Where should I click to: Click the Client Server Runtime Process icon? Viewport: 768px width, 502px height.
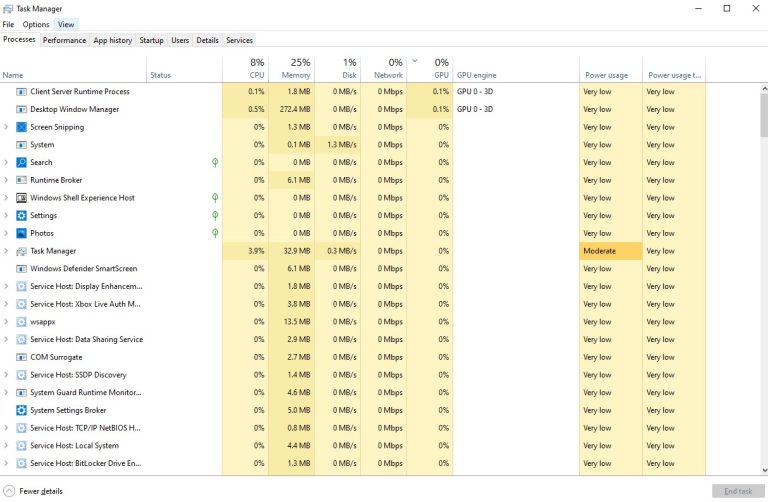21,92
